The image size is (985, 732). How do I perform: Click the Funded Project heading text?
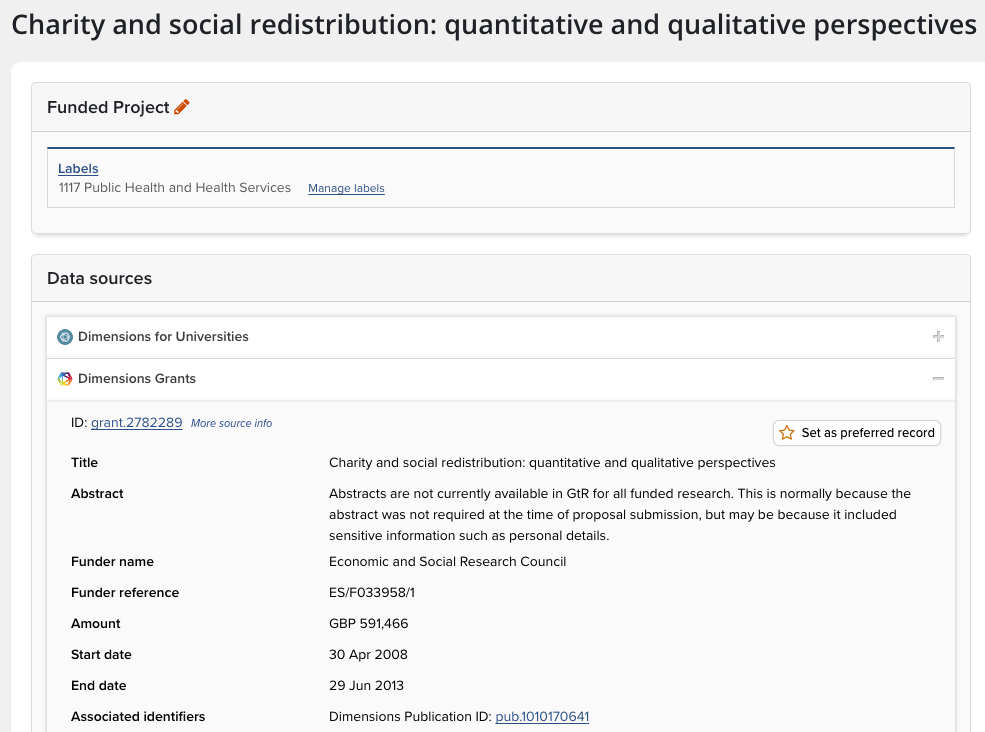108,107
